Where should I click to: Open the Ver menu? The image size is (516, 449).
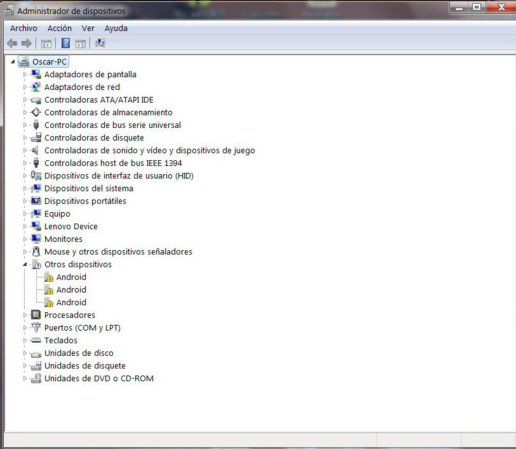88,28
